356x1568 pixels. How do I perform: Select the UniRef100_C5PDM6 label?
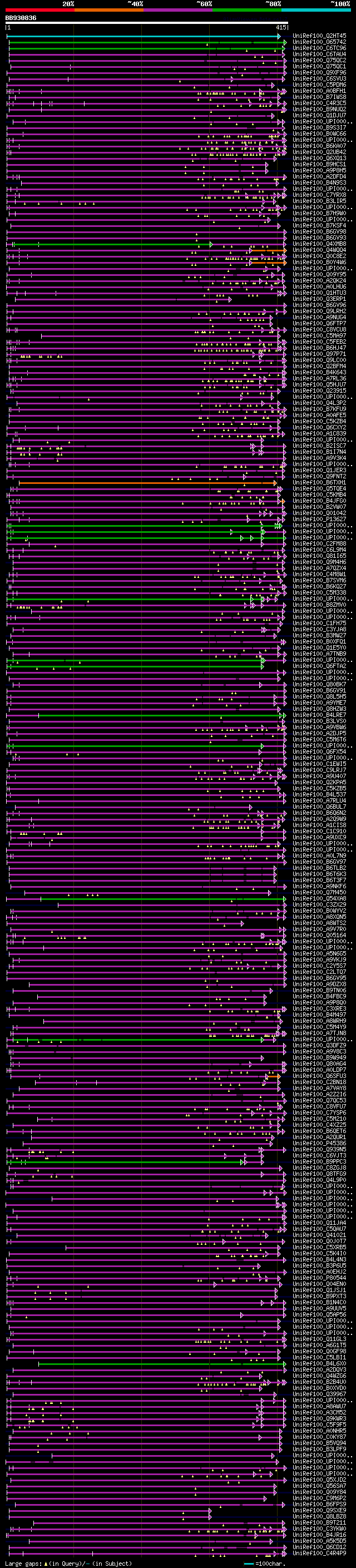[x=319, y=85]
